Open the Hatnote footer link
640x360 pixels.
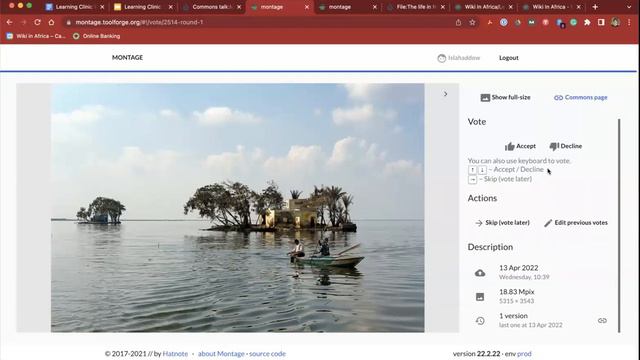point(175,354)
